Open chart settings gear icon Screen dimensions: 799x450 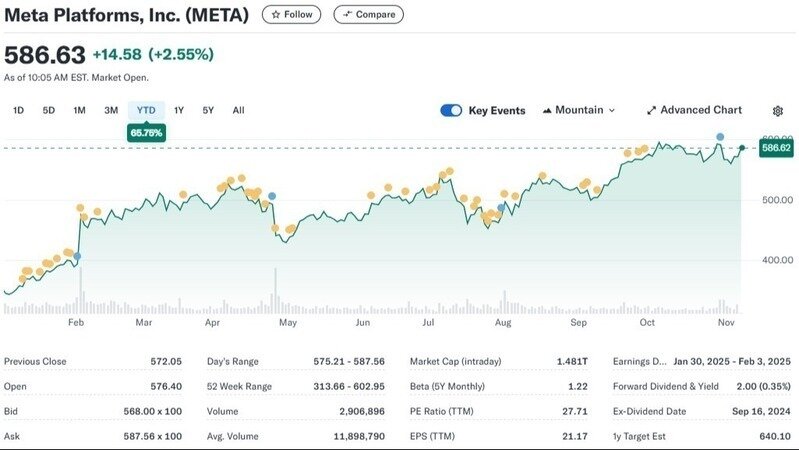pyautogui.click(x=778, y=110)
